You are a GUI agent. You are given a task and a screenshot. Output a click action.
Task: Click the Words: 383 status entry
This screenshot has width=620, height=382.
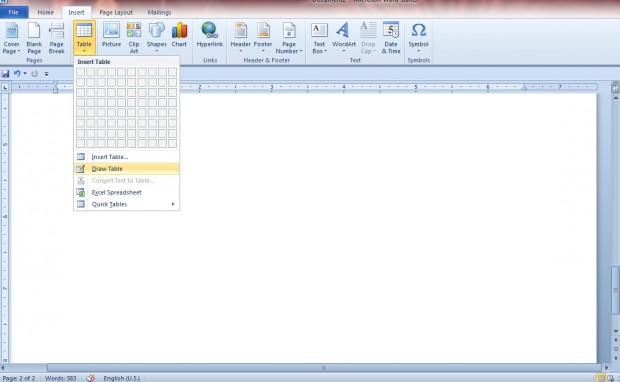coord(60,378)
